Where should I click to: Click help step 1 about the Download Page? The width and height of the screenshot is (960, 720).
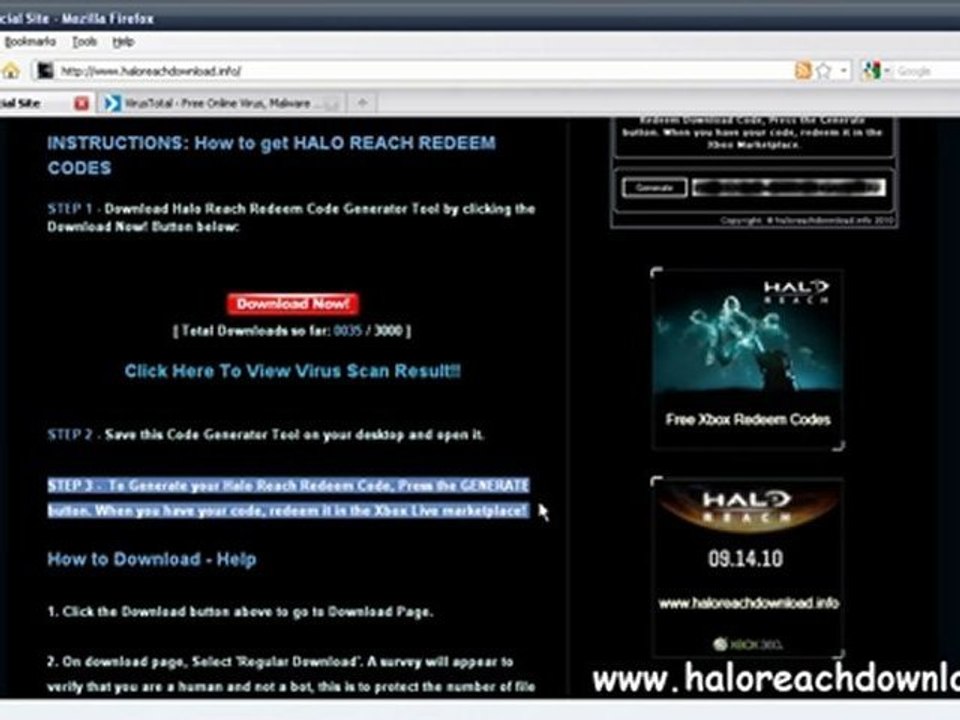240,612
